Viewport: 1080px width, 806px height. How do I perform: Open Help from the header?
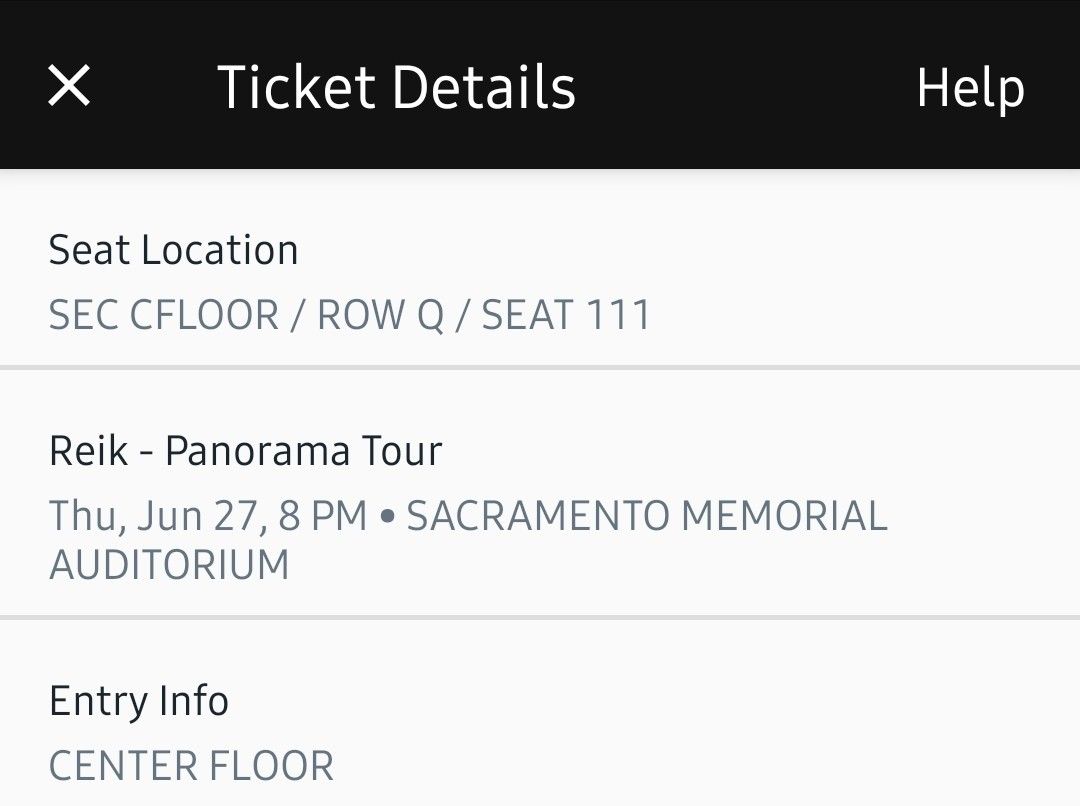tap(970, 88)
